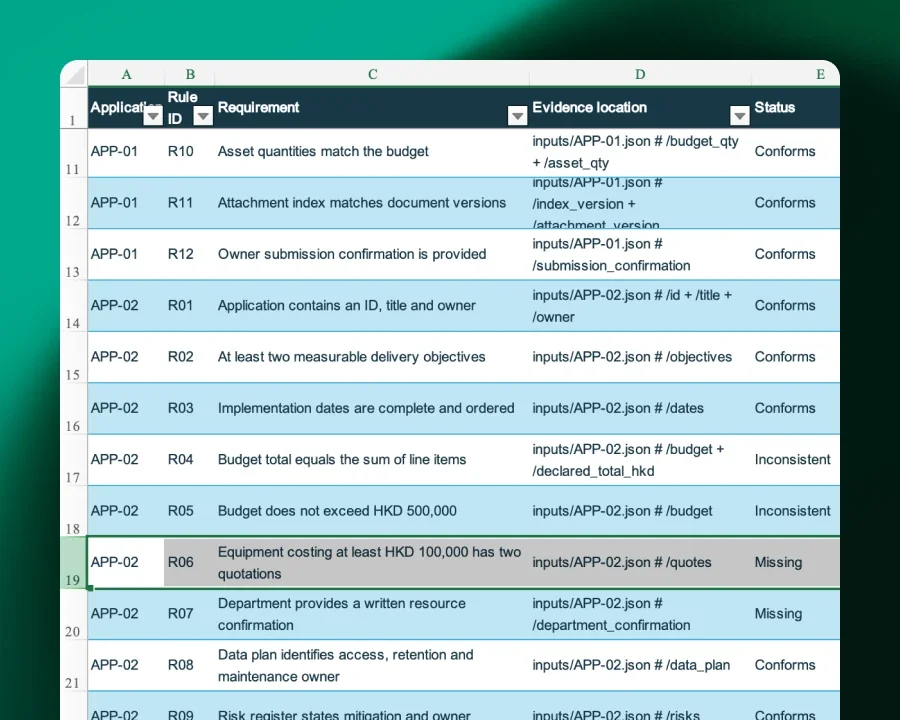Open the Rule ID filter dropdown
Screen dimensions: 900x720
(x=203, y=116)
